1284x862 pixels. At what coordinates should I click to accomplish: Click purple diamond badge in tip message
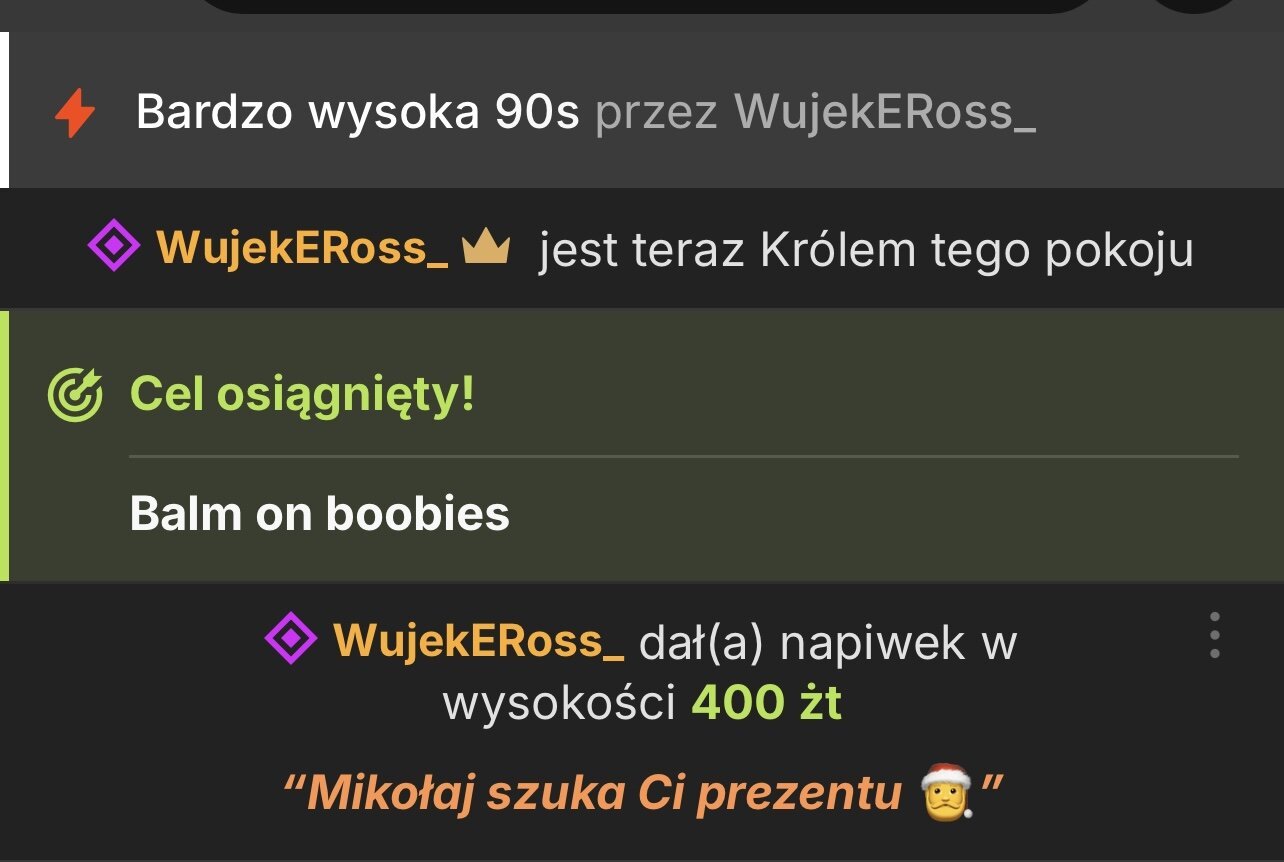point(291,639)
